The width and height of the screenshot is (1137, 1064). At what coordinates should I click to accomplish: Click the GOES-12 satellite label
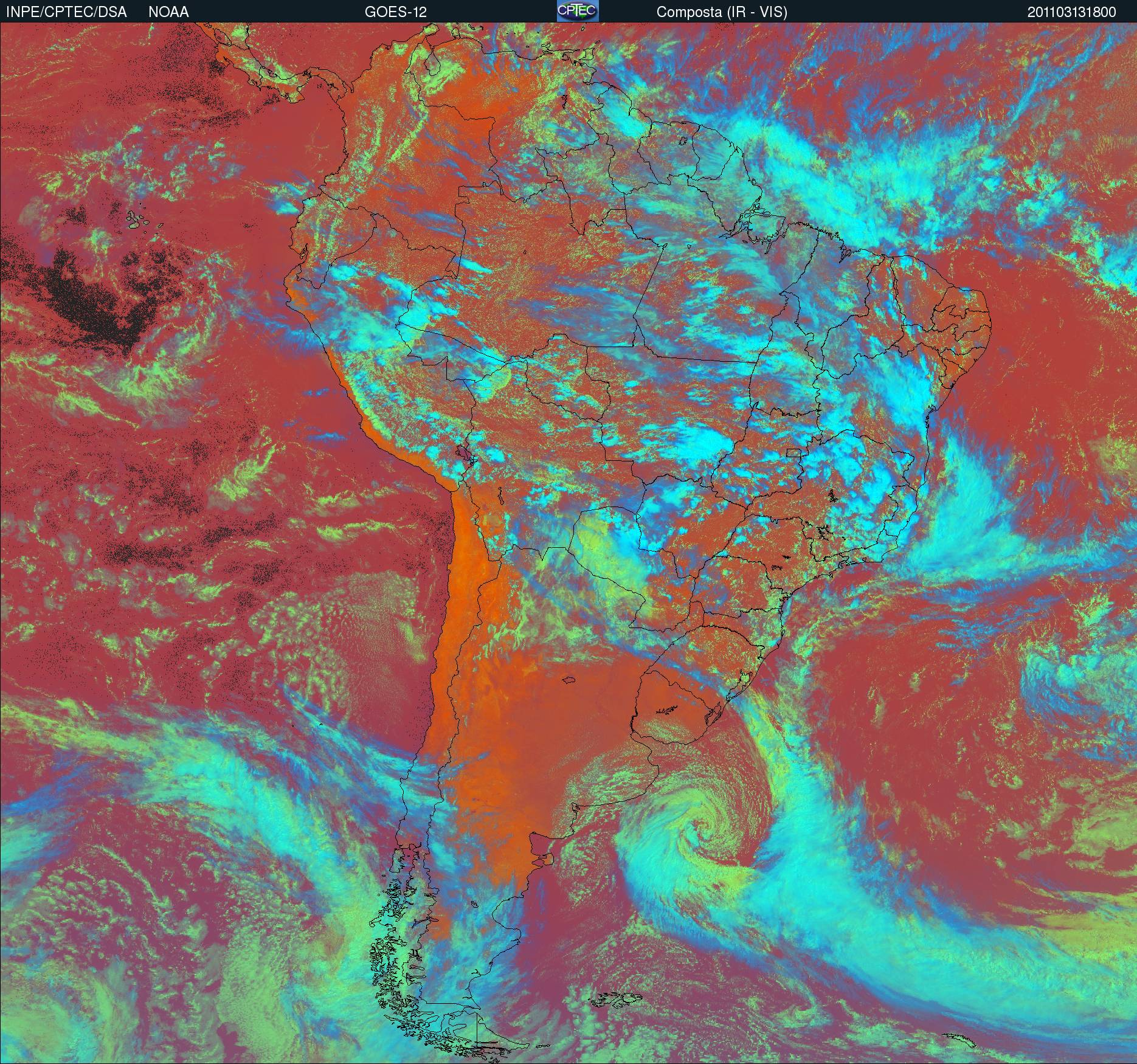(x=395, y=12)
